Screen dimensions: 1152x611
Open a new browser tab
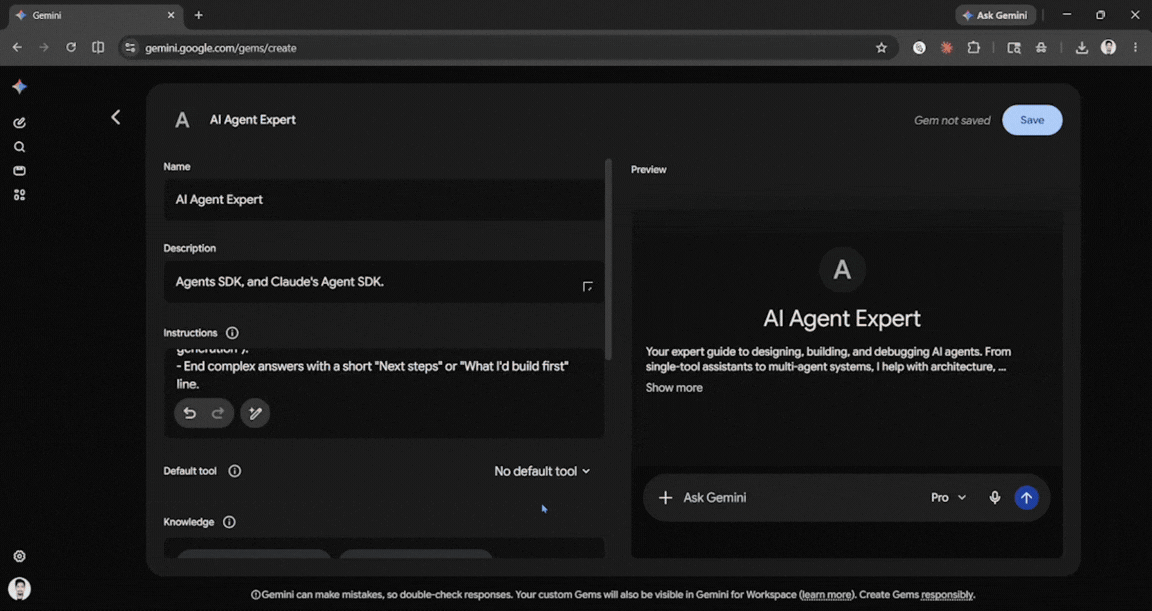tap(198, 15)
